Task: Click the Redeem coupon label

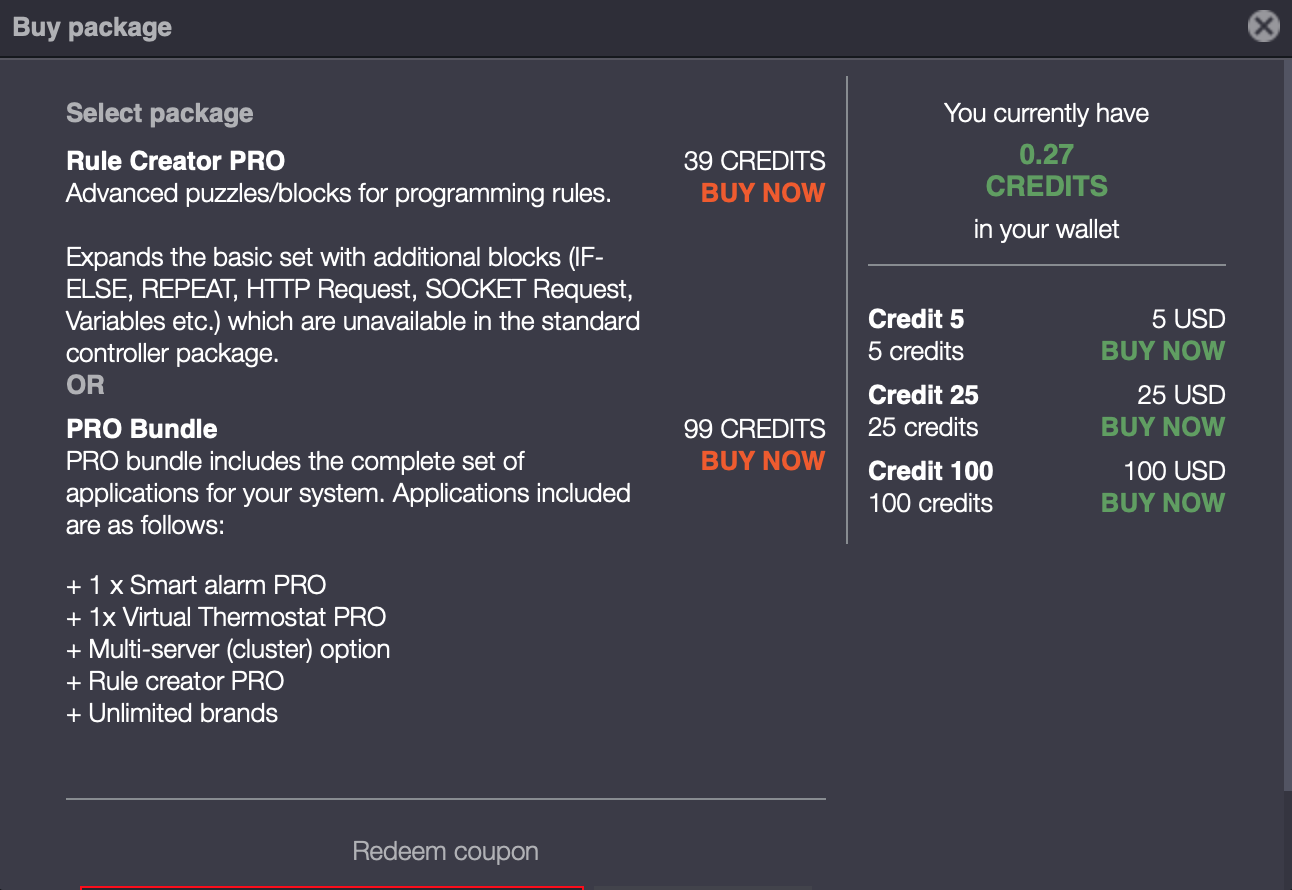Action: click(x=445, y=852)
